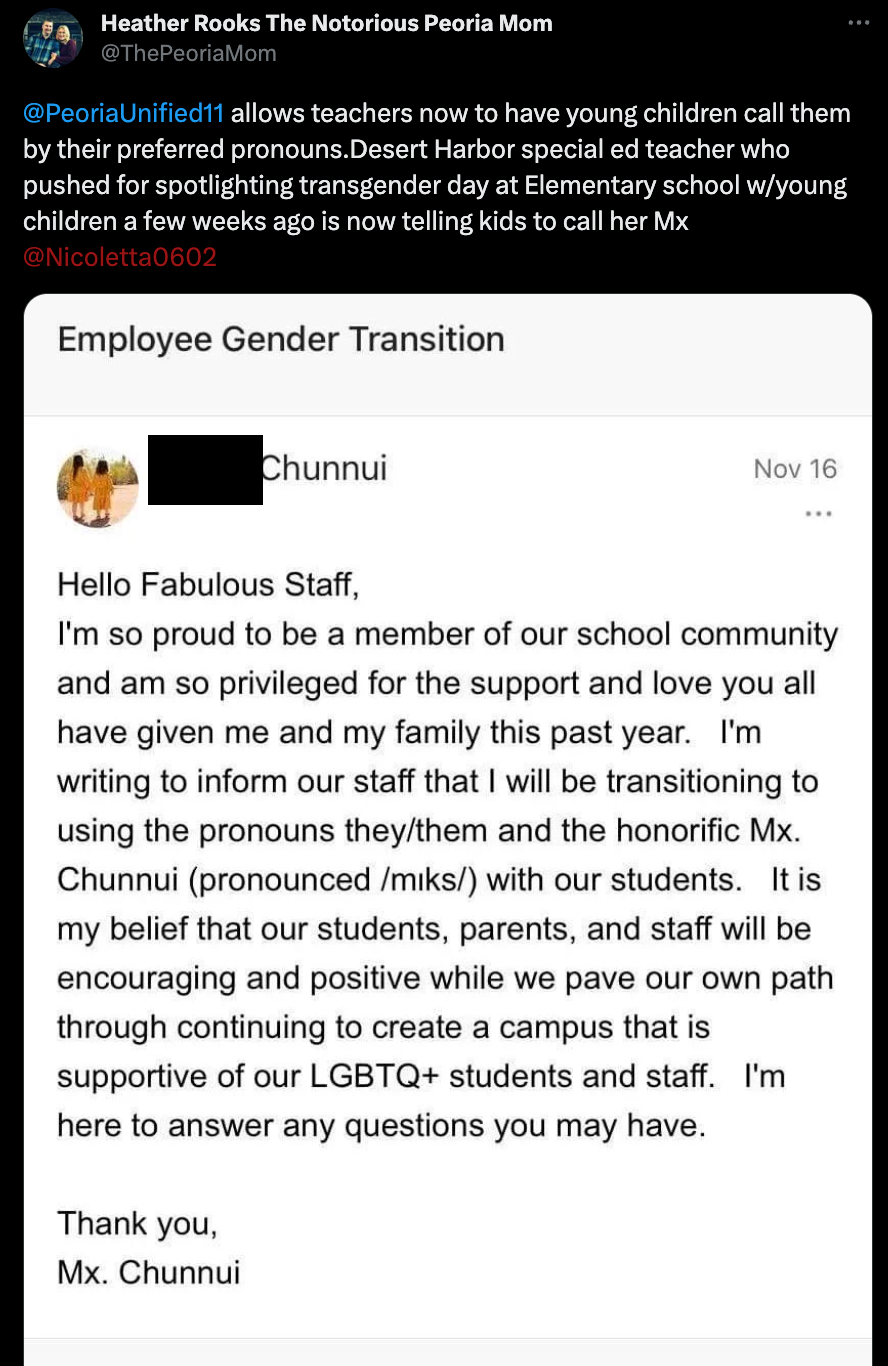Screen dimensions: 888x1366
Task: Open Heather Rooks' profile avatar
Action: pyautogui.click(x=52, y=38)
